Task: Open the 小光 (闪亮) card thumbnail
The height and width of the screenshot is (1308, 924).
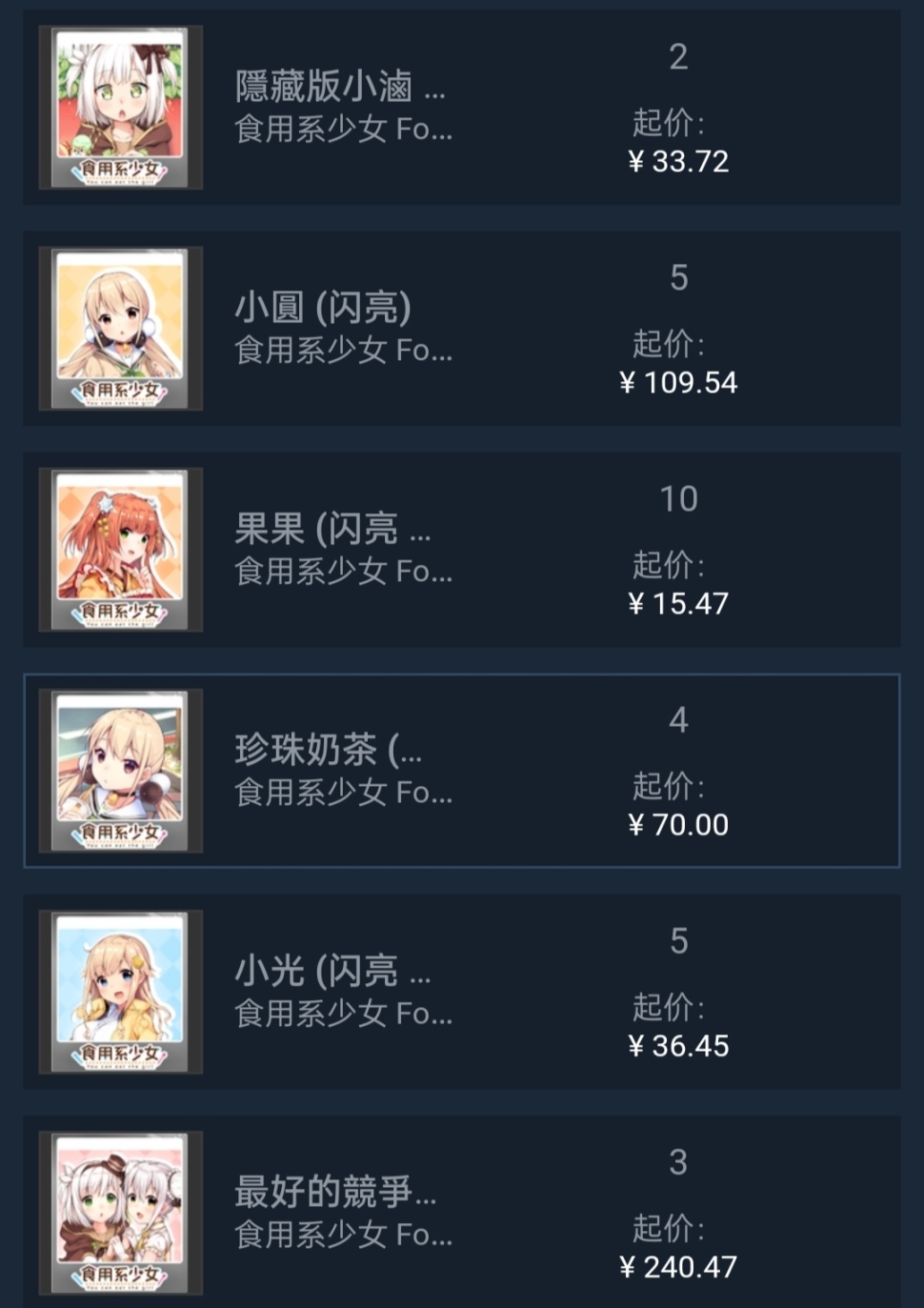Action: [x=120, y=992]
